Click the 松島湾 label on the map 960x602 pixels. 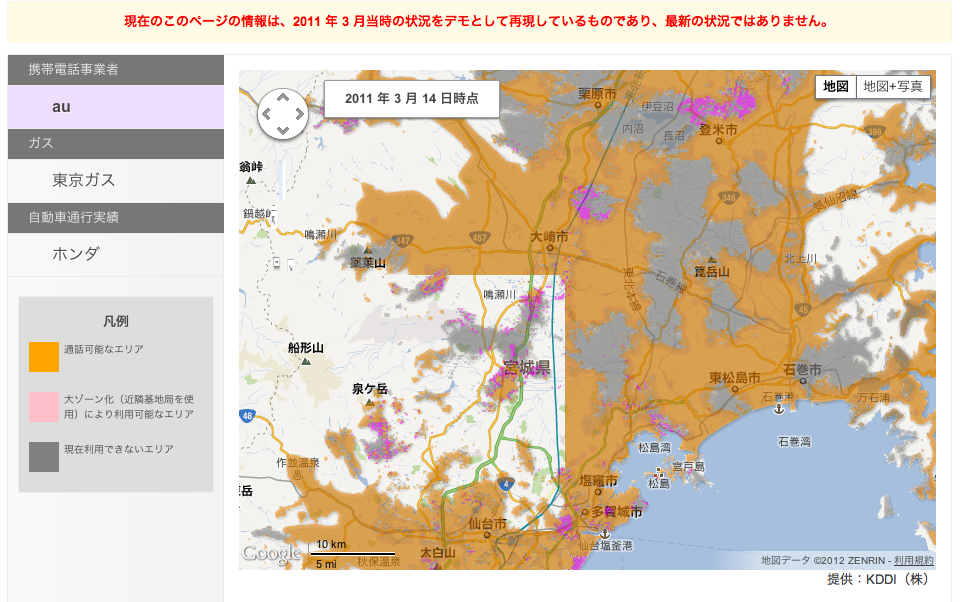coord(654,448)
